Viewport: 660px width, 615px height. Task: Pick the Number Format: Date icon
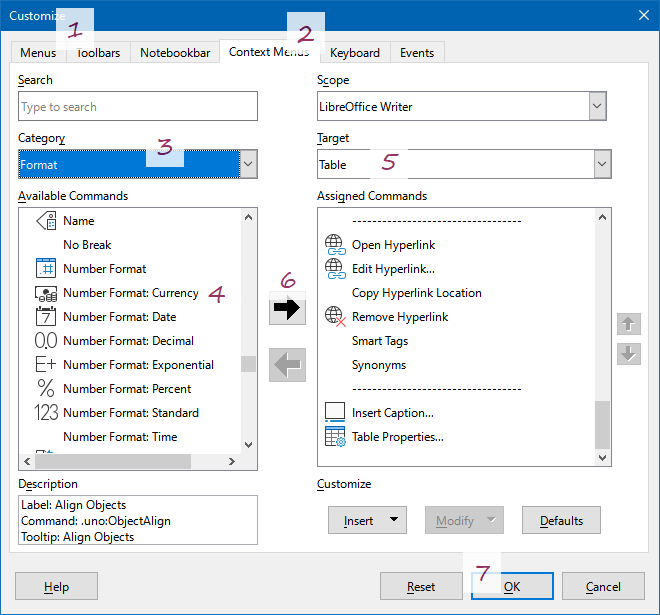46,317
